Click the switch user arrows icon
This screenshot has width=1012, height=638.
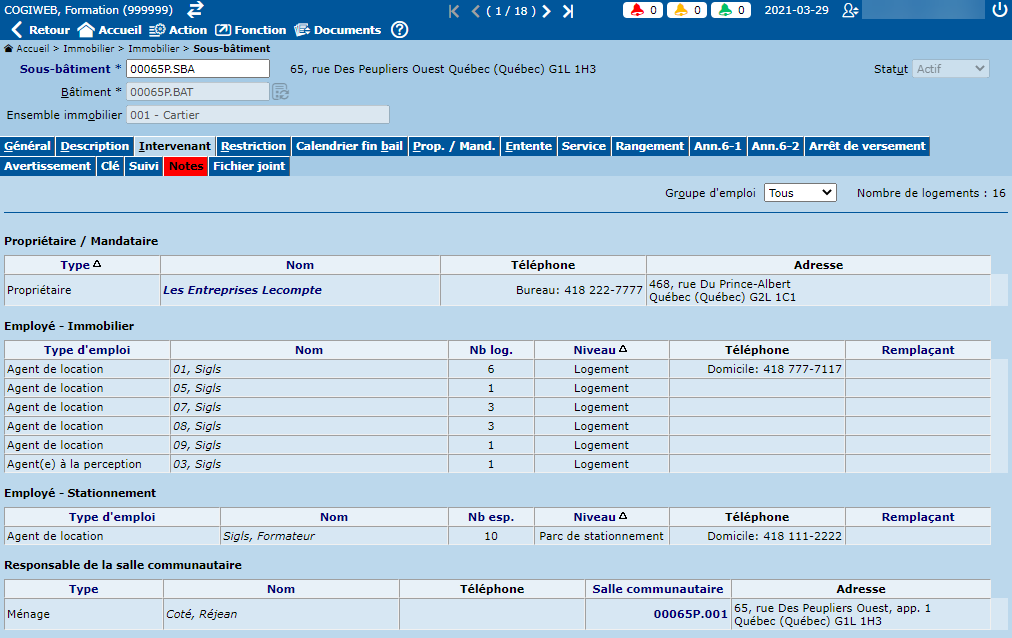coord(195,10)
